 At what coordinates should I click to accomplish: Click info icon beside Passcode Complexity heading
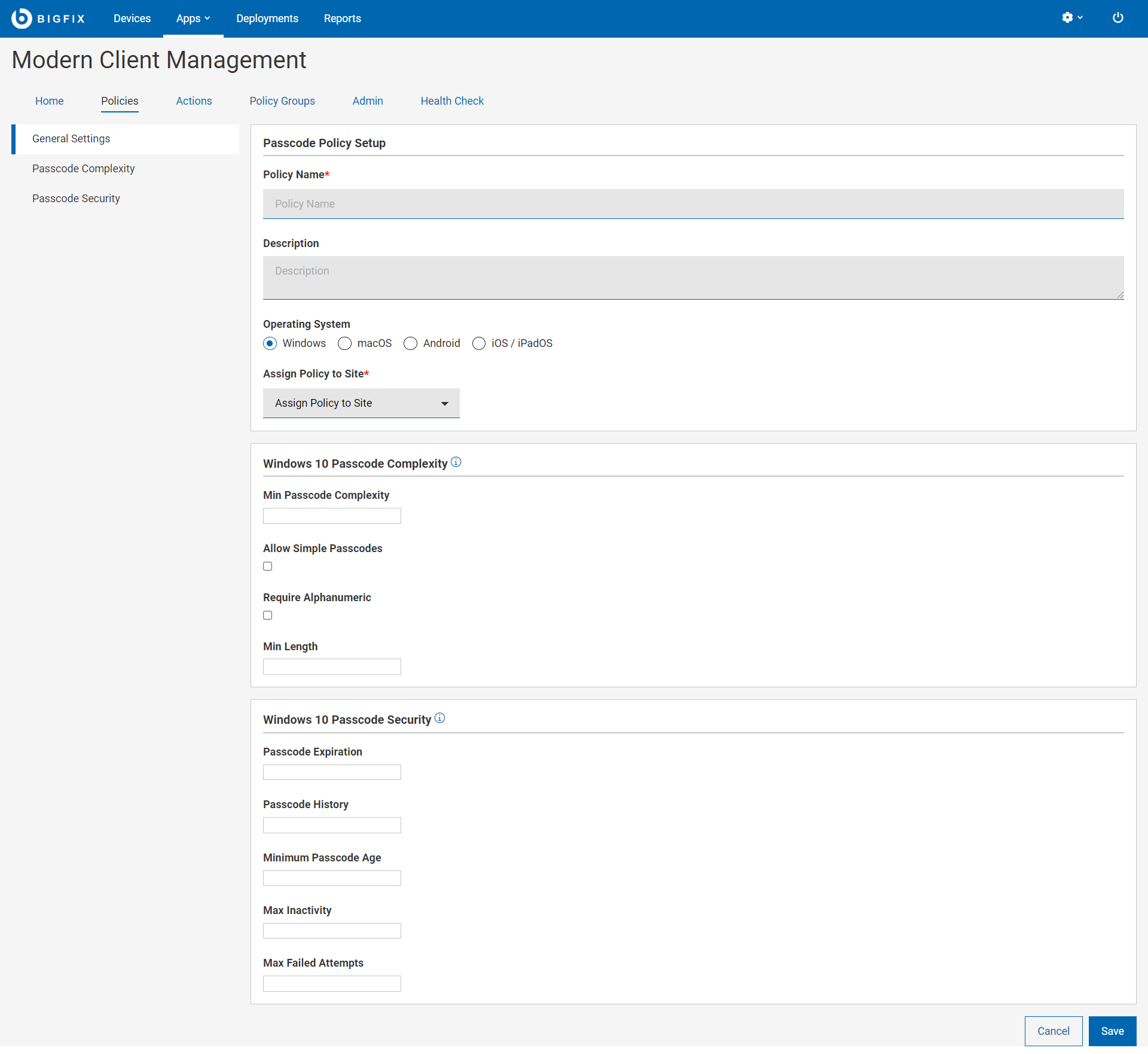pyautogui.click(x=456, y=462)
